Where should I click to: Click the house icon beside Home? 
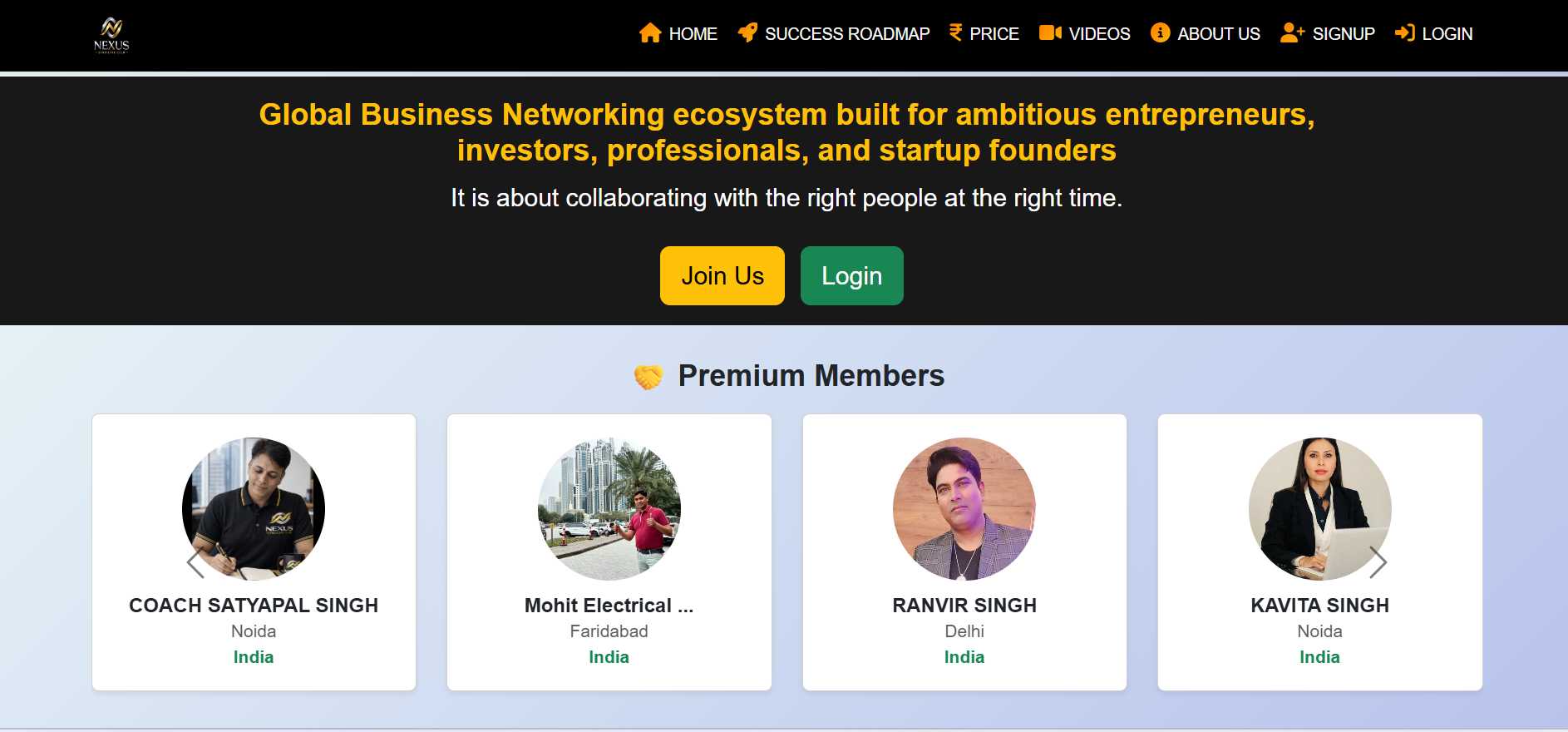tap(650, 33)
